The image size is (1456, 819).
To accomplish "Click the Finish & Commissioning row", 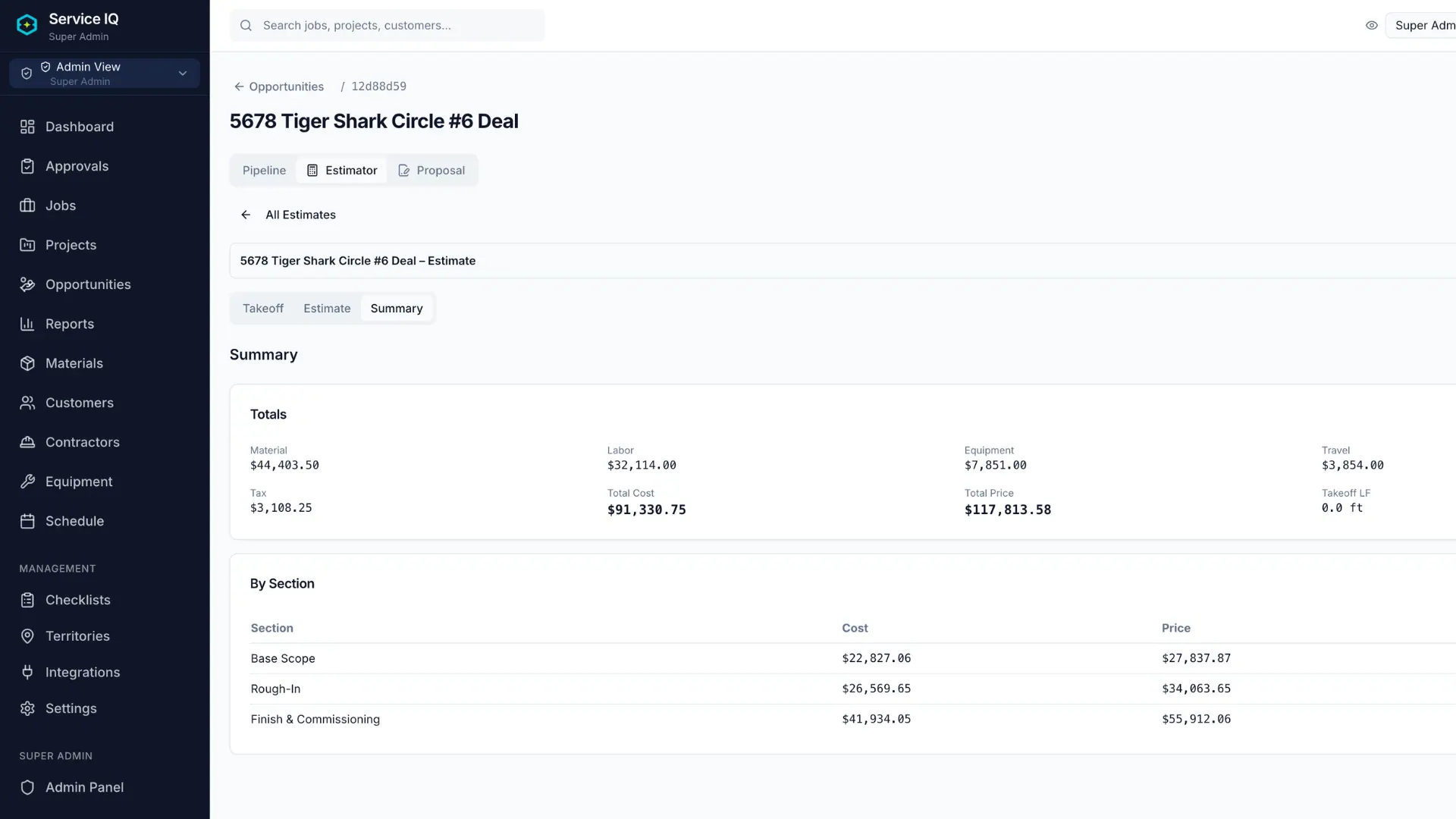I will 853,719.
